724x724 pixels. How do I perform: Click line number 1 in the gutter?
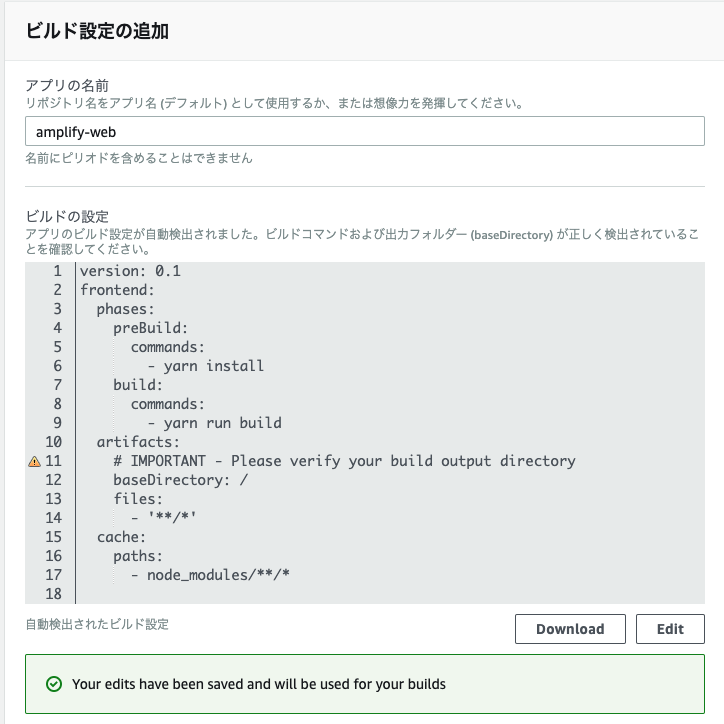click(x=57, y=271)
